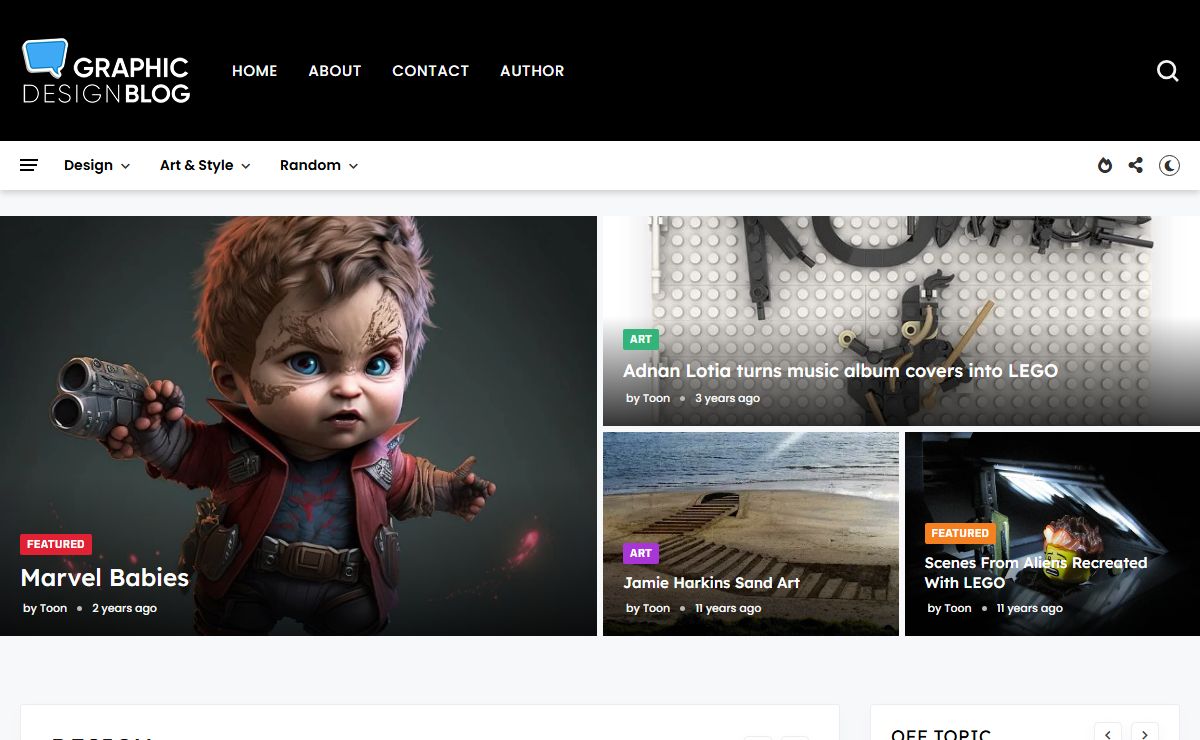Click "3 years ago" under Adnan Lotia post
1200x740 pixels.
(727, 398)
